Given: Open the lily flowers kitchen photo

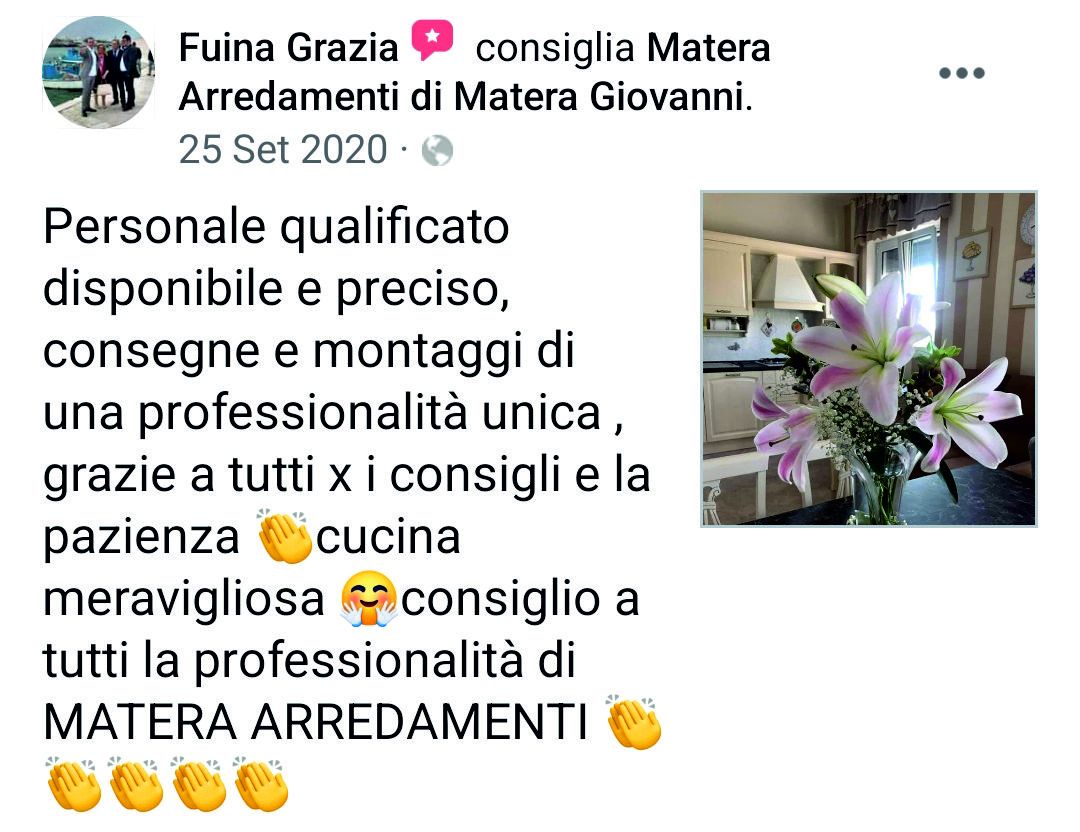Looking at the screenshot, I should [x=869, y=359].
